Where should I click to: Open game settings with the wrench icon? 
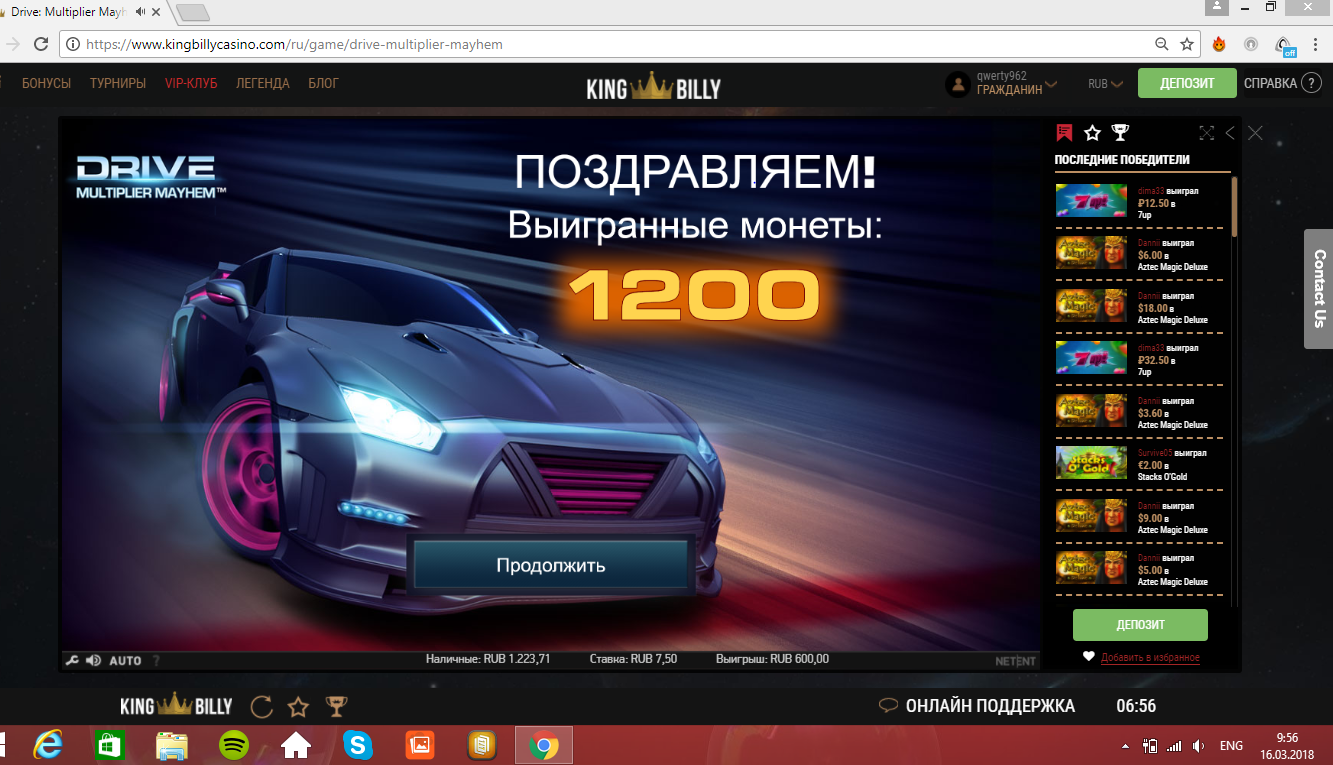click(72, 660)
